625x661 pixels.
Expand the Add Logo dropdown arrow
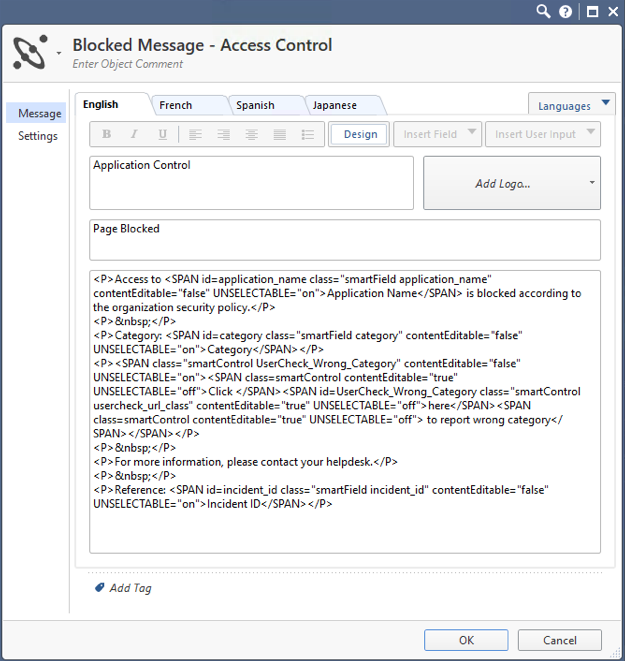click(592, 183)
